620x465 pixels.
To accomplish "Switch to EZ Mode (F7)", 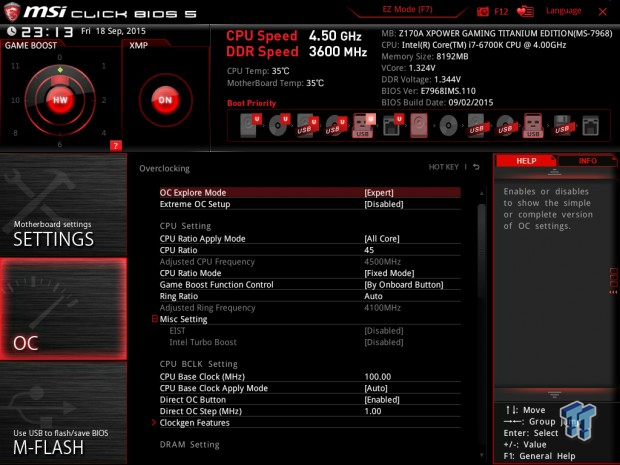I will 407,9.
